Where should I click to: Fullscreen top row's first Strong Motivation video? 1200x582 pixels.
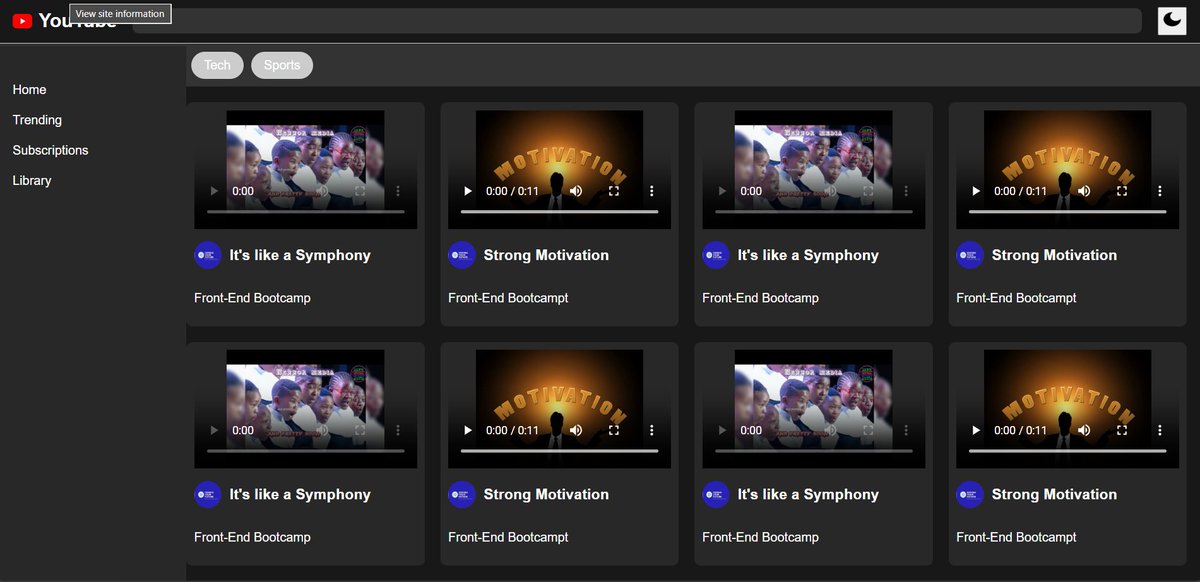pyautogui.click(x=614, y=191)
